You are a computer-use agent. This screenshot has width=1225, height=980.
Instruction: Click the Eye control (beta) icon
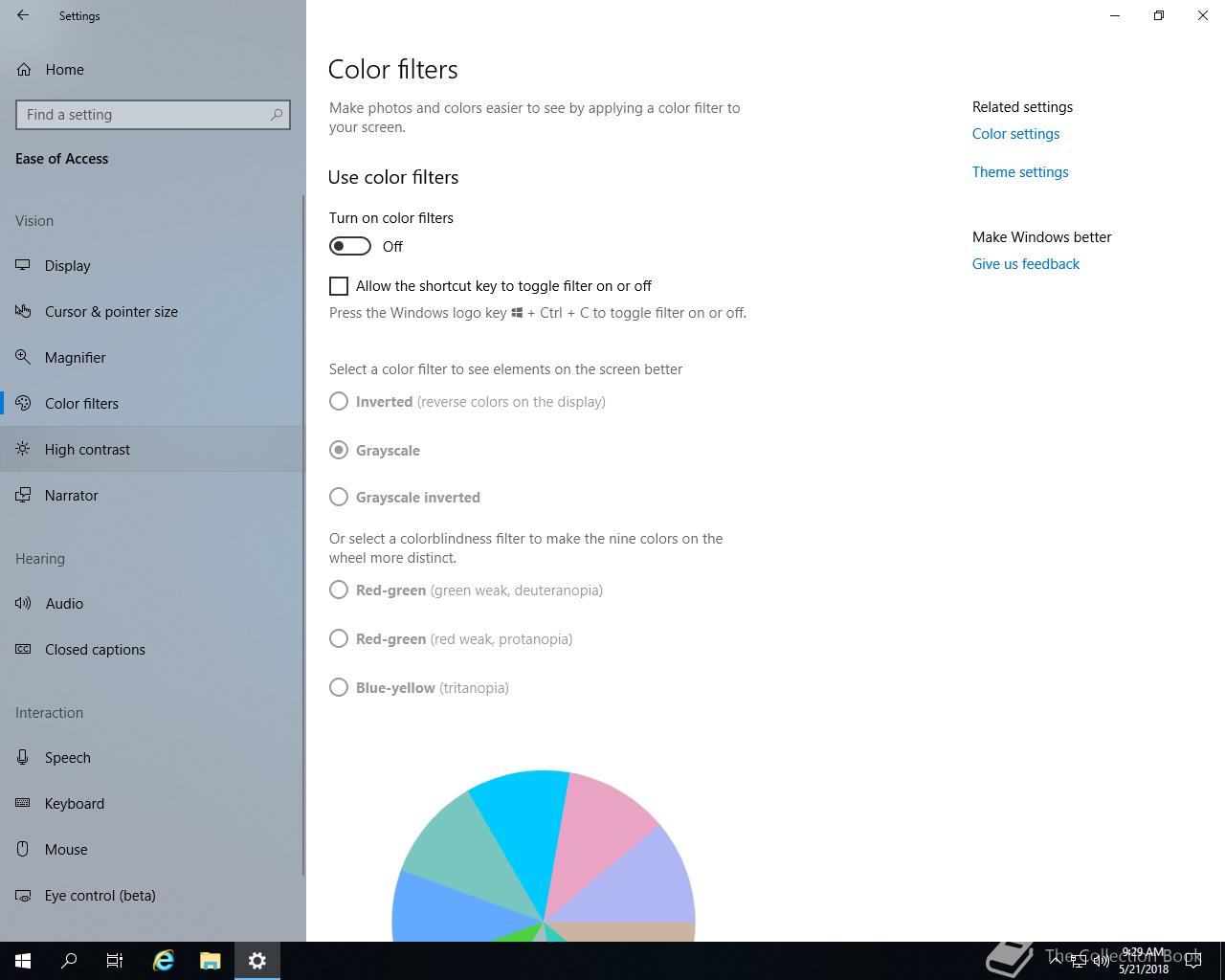pyautogui.click(x=23, y=895)
